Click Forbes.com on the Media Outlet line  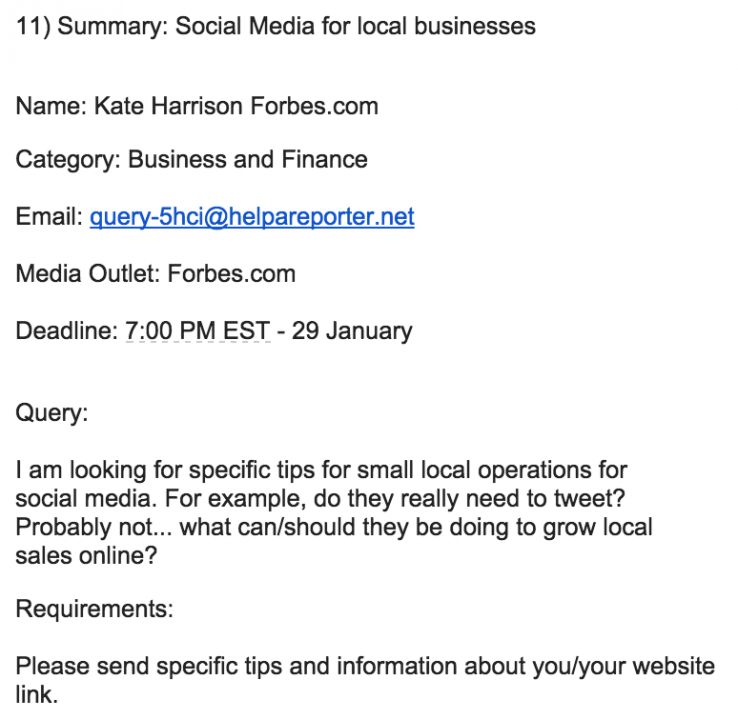(231, 273)
